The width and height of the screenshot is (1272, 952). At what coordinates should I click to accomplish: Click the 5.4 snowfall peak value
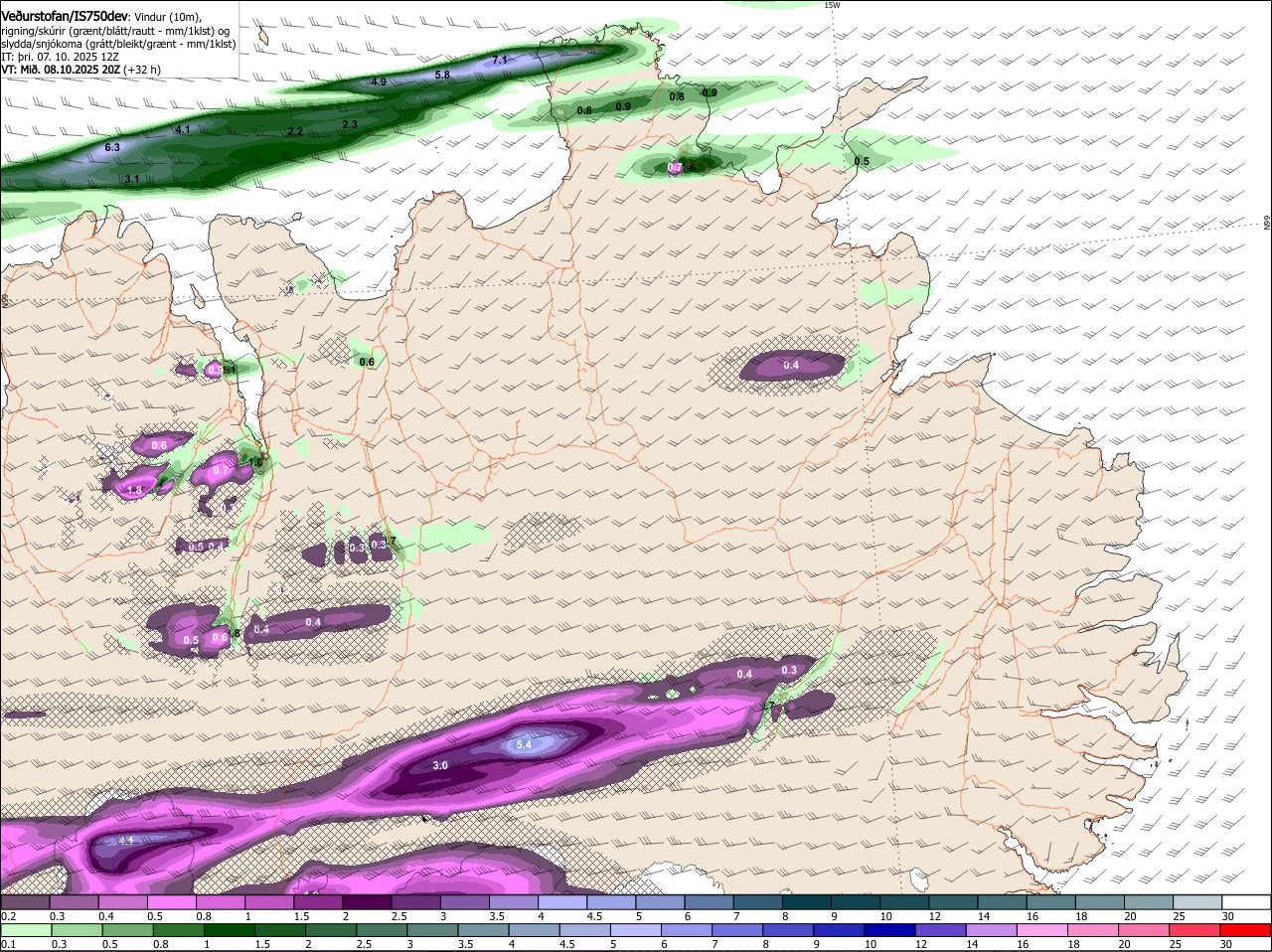click(x=526, y=744)
